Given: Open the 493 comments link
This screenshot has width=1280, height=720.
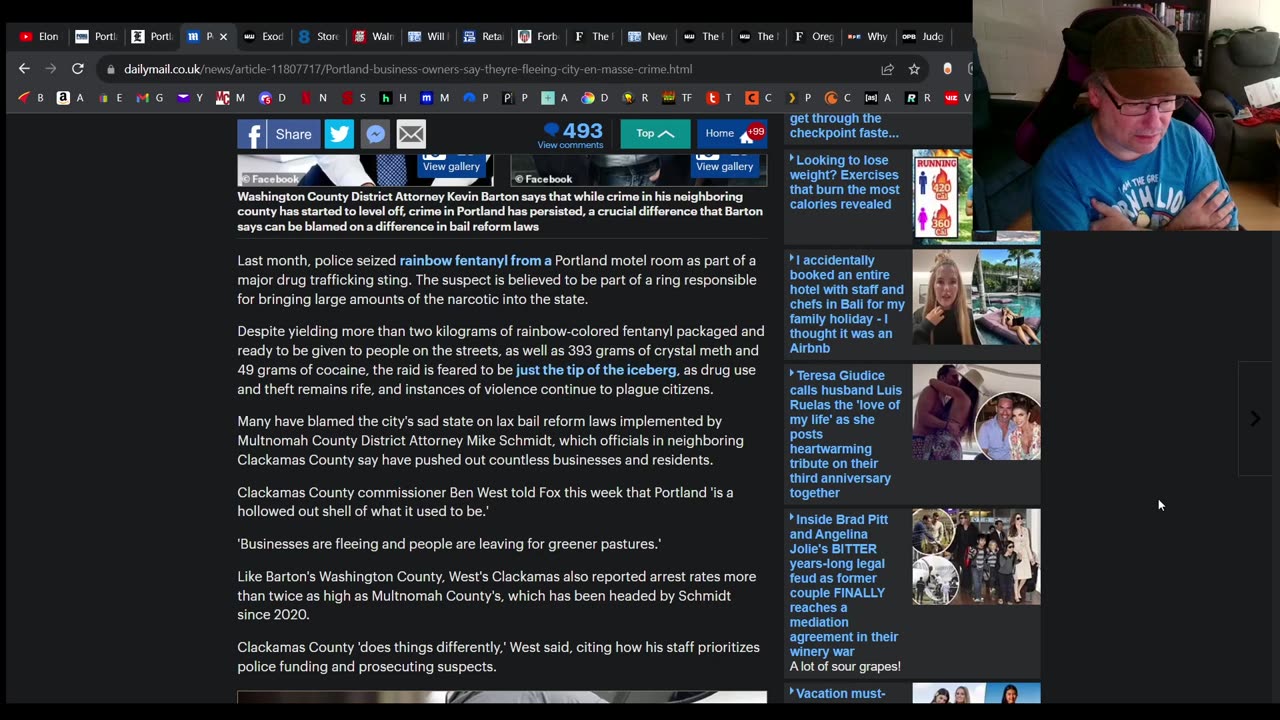Looking at the screenshot, I should pos(571,135).
